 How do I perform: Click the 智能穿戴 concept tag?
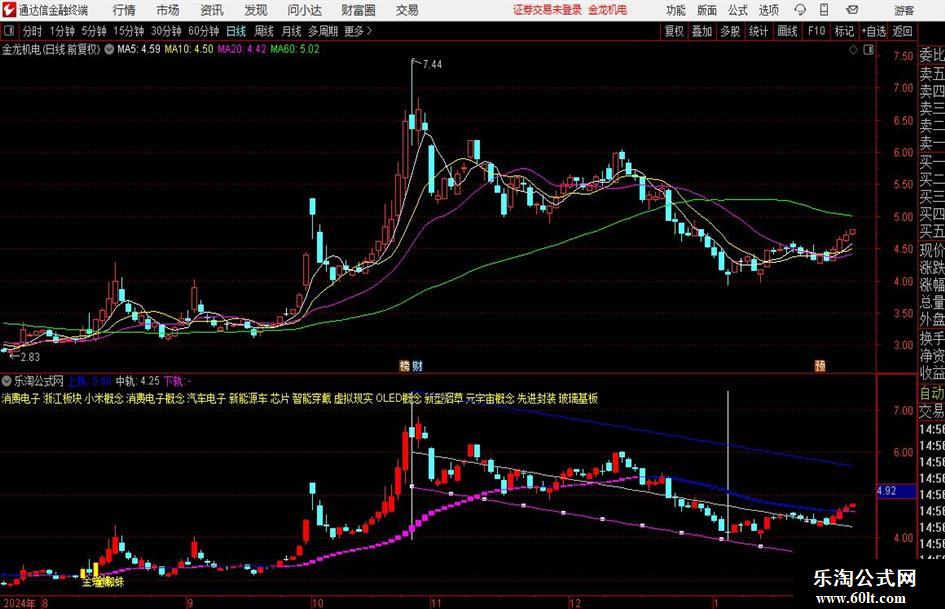click(x=312, y=398)
